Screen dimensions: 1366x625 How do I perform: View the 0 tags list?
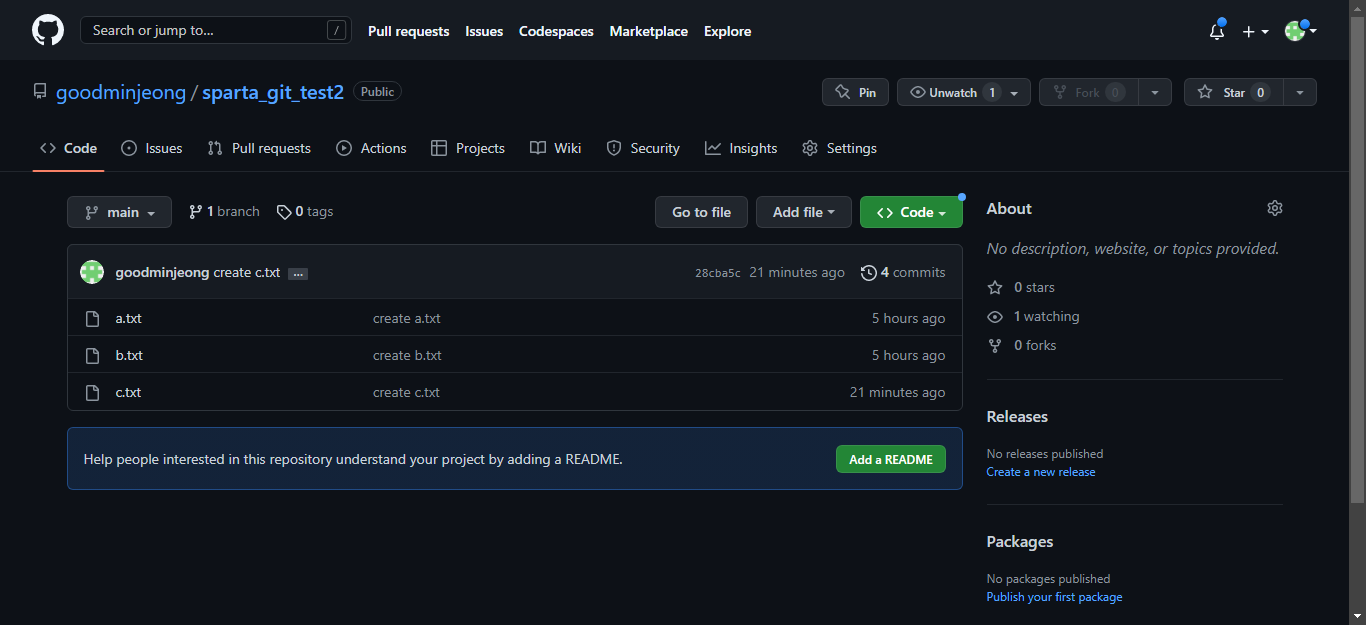pyautogui.click(x=305, y=212)
